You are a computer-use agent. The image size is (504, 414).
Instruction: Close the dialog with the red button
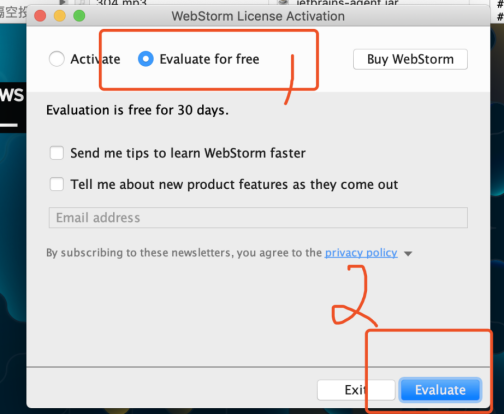pos(40,16)
